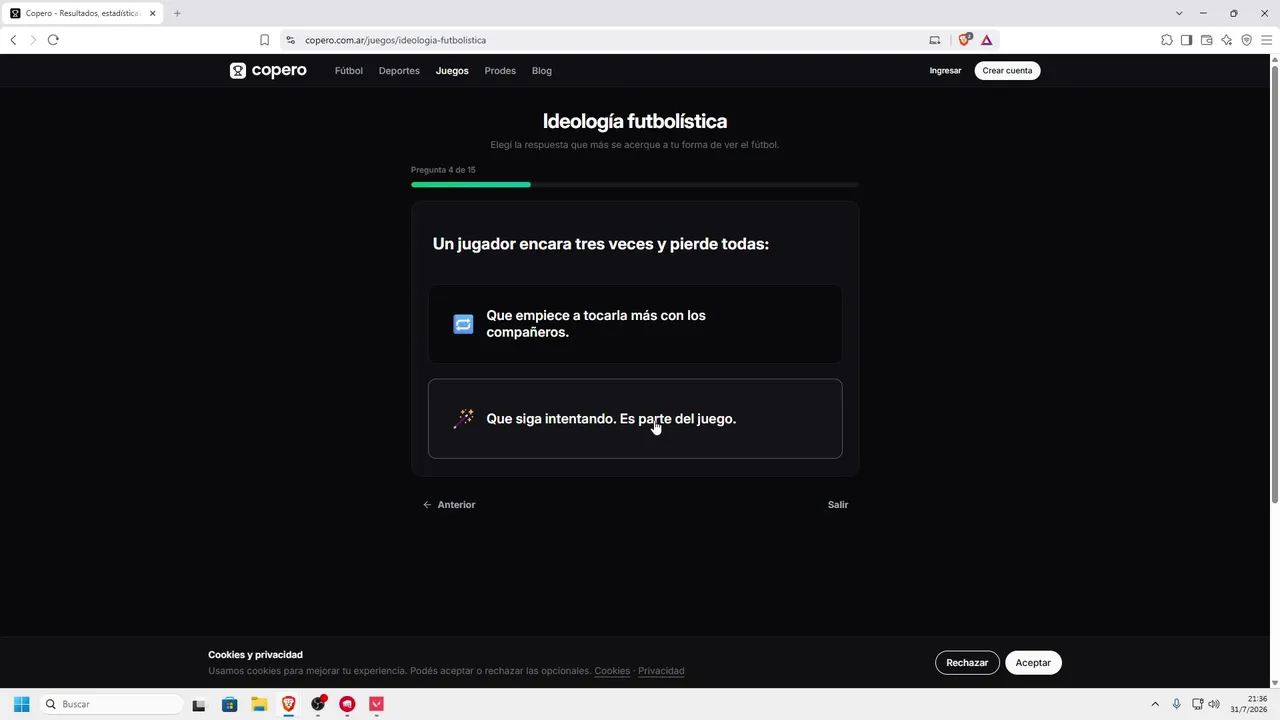The height and width of the screenshot is (720, 1280).
Task: Reject optional cookies with Rechazar
Action: click(967, 663)
